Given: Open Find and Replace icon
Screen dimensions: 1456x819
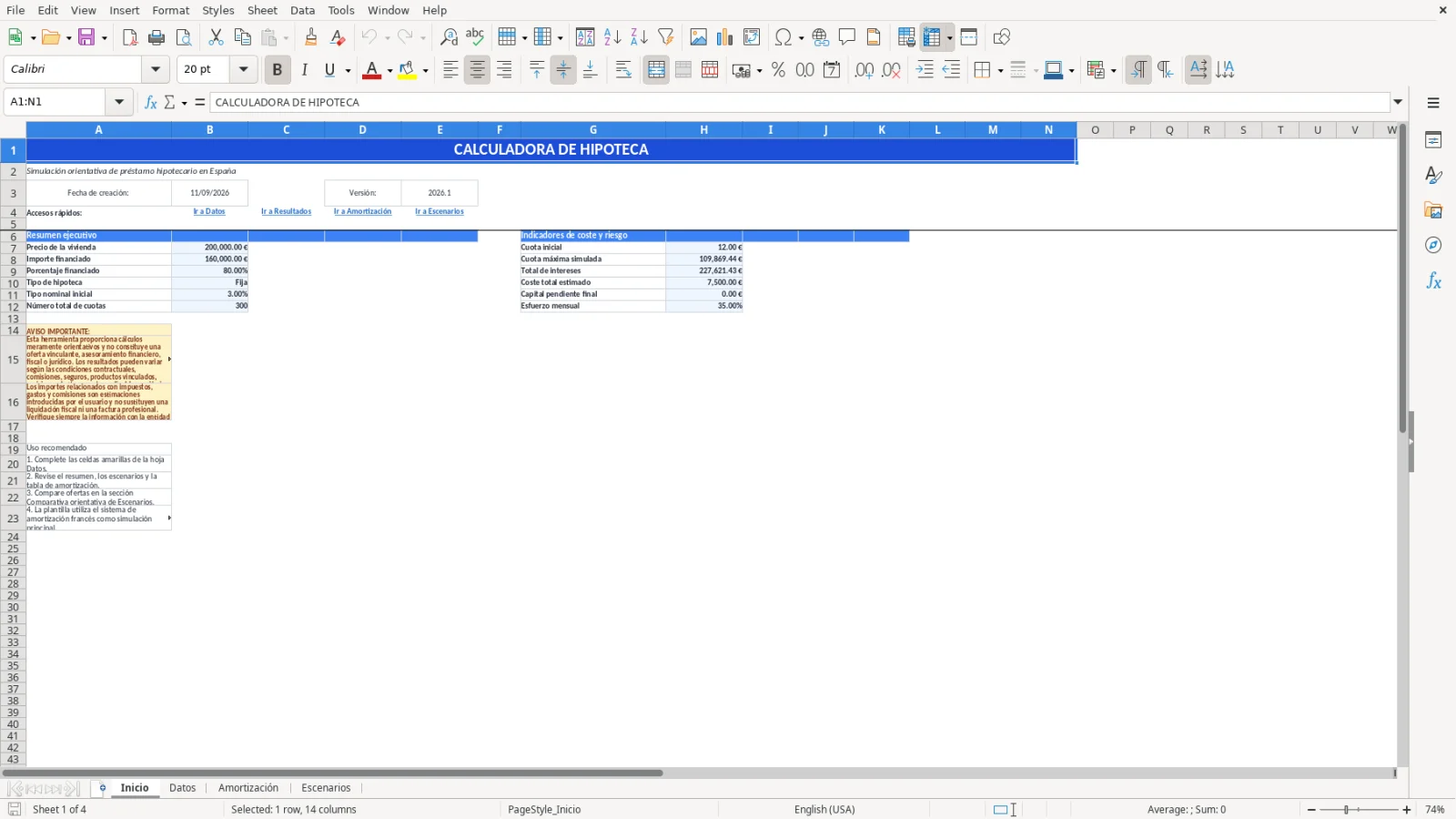Looking at the screenshot, I should (449, 37).
